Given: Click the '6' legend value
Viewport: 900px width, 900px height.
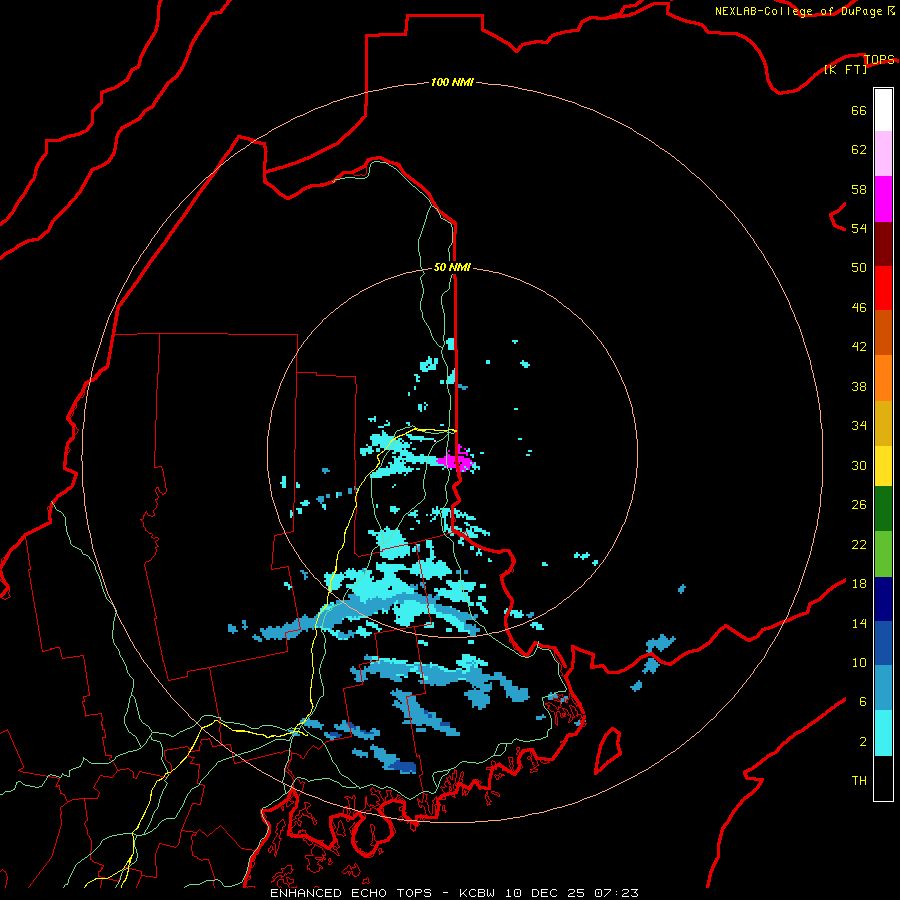Looking at the screenshot, I should 863,701.
